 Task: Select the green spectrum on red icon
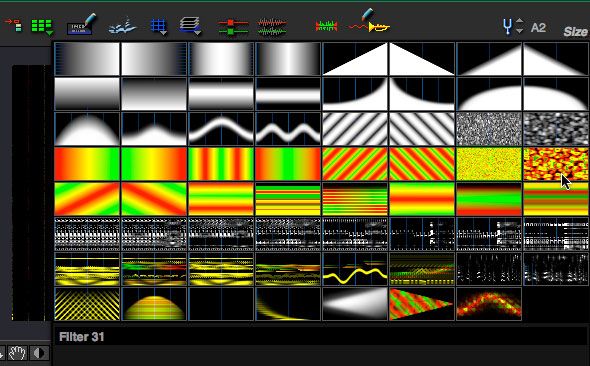[x=326, y=26]
